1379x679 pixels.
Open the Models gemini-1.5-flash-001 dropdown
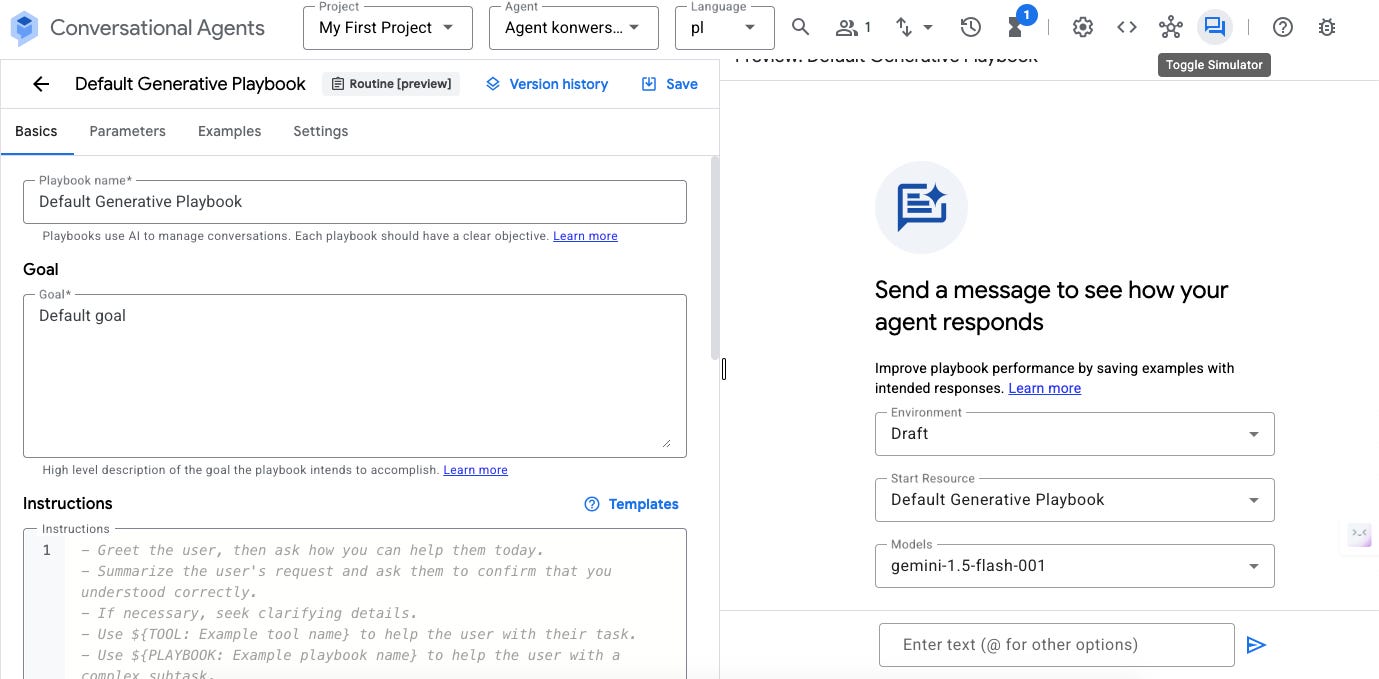coord(1075,566)
